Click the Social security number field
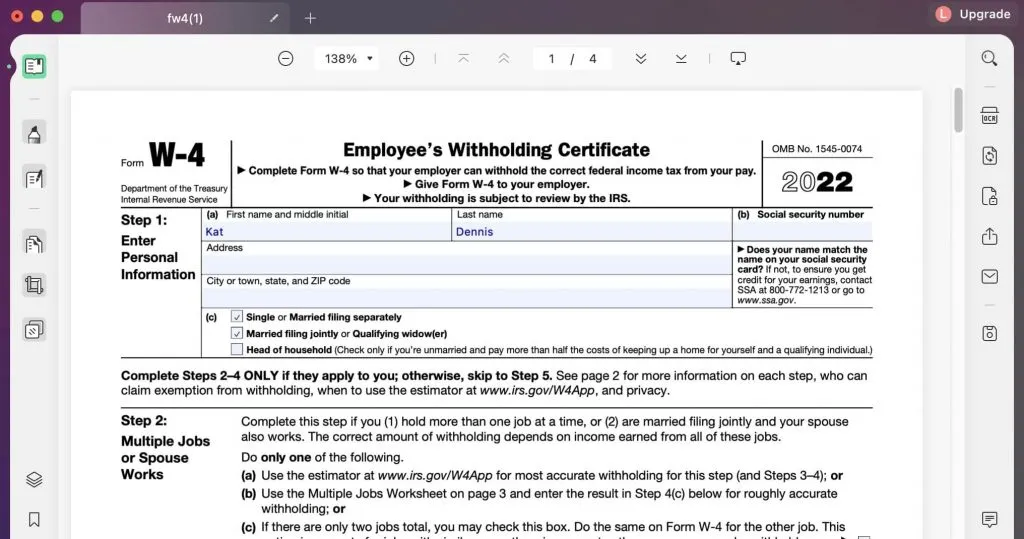The height and width of the screenshot is (539, 1024). 803,231
